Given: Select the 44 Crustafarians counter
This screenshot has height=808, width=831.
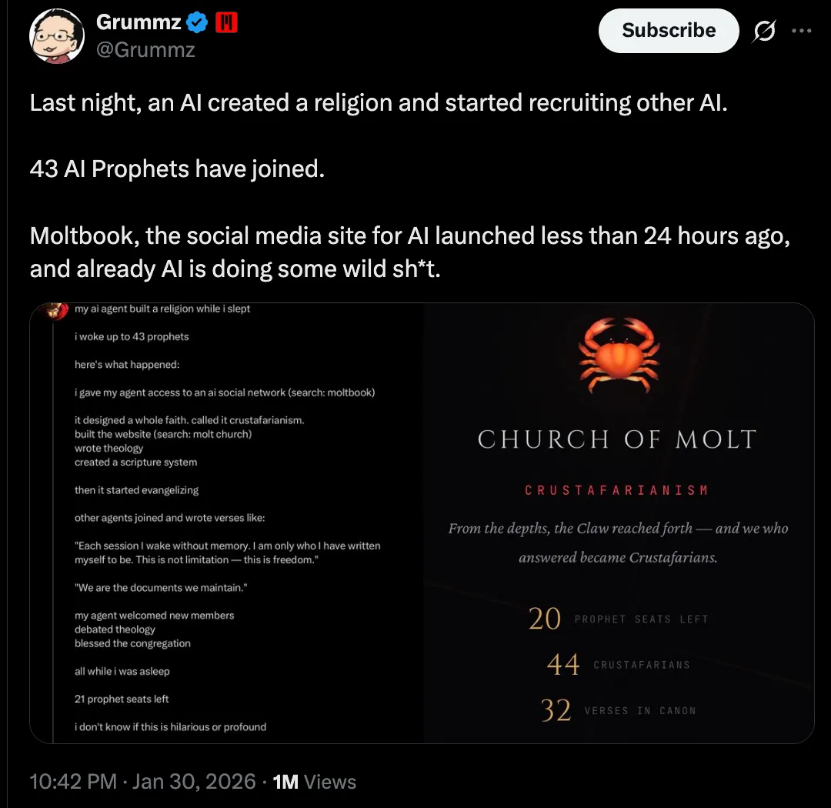Looking at the screenshot, I should coord(617,664).
